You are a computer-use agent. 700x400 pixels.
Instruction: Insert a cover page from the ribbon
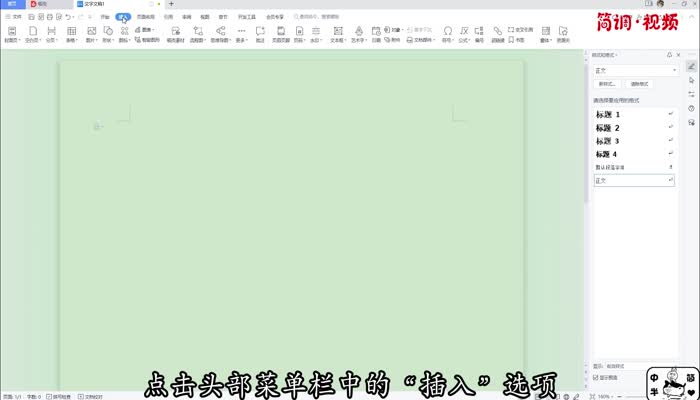tap(12, 34)
